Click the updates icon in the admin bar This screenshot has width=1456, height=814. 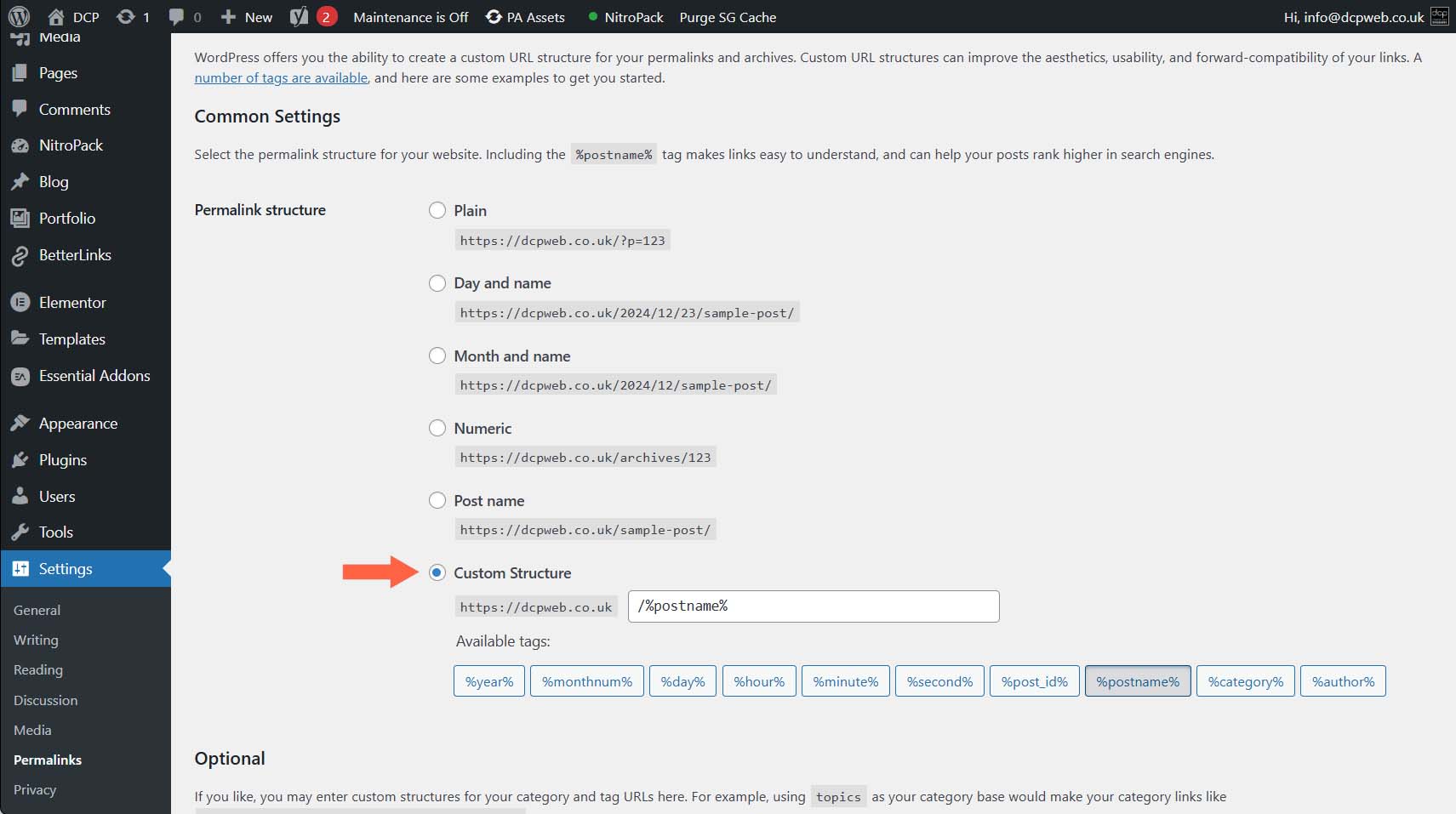click(x=126, y=17)
